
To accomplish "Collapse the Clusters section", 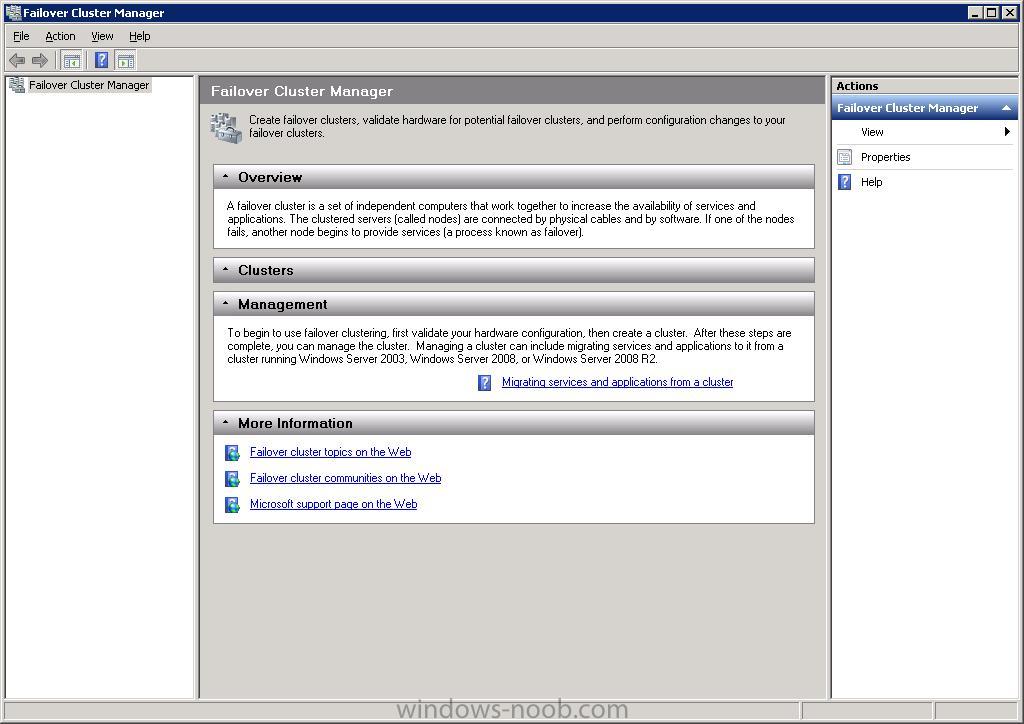I will (225, 270).
